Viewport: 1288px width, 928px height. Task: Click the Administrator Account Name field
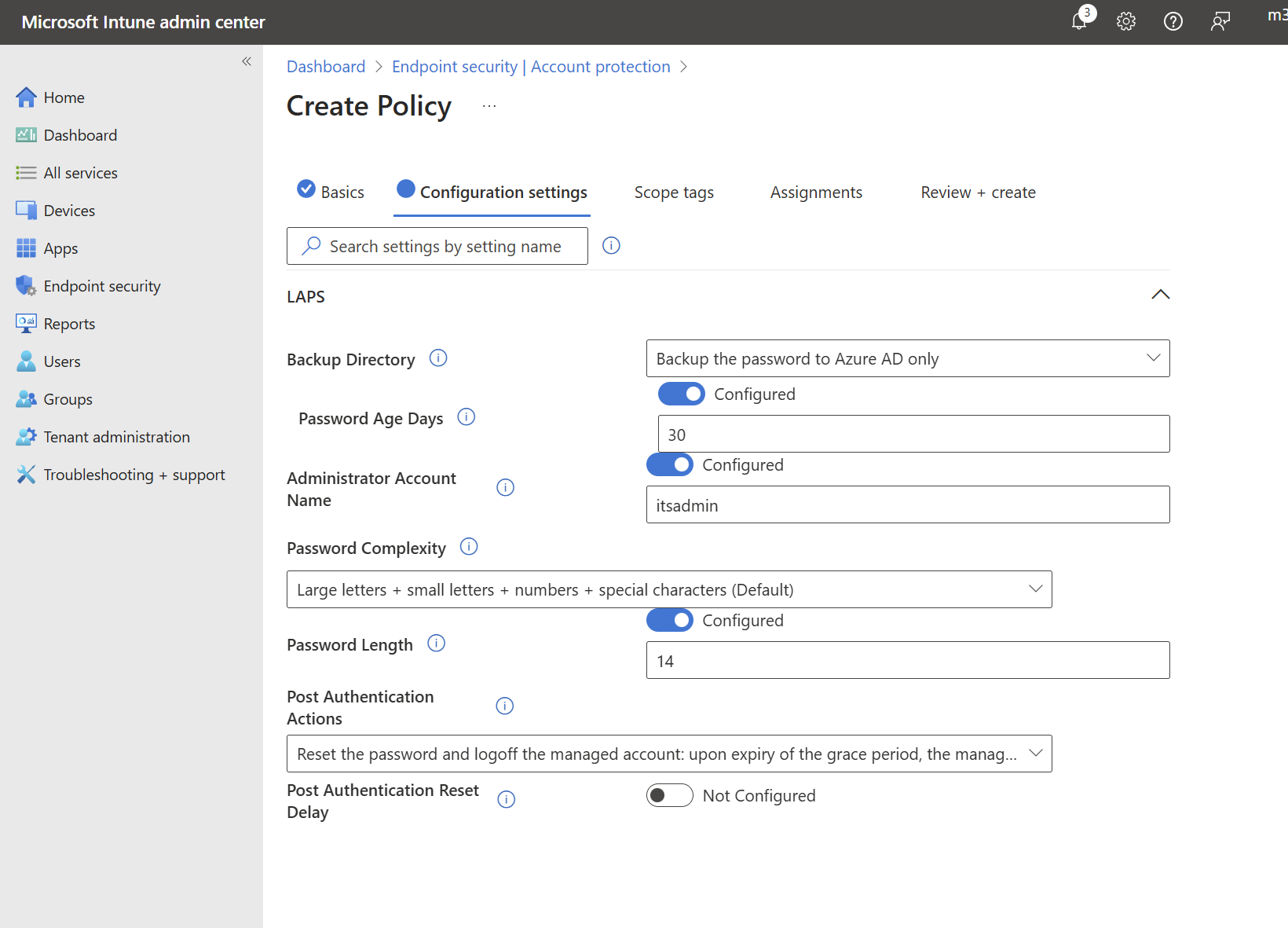click(x=908, y=504)
